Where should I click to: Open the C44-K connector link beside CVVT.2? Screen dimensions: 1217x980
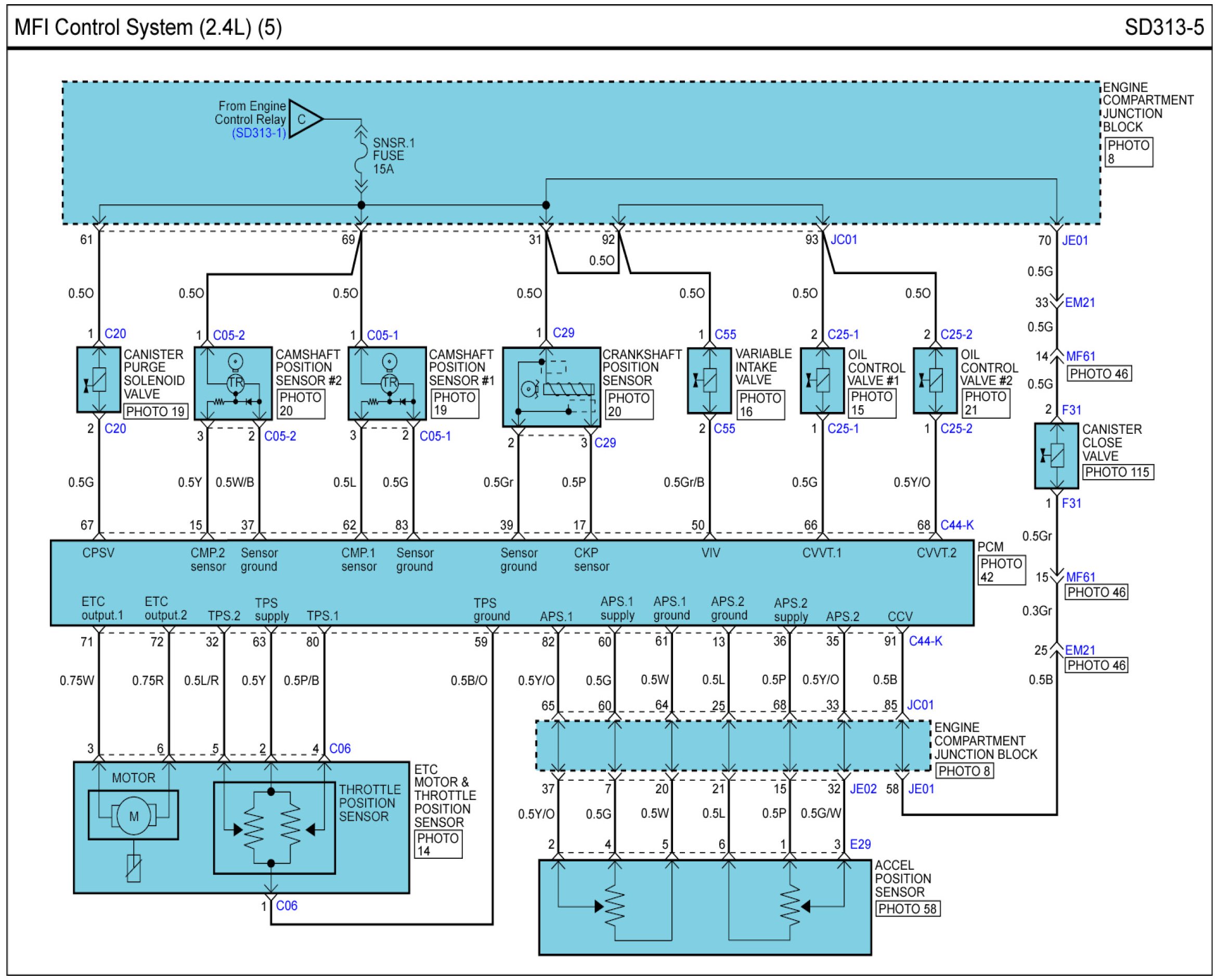coord(957,525)
